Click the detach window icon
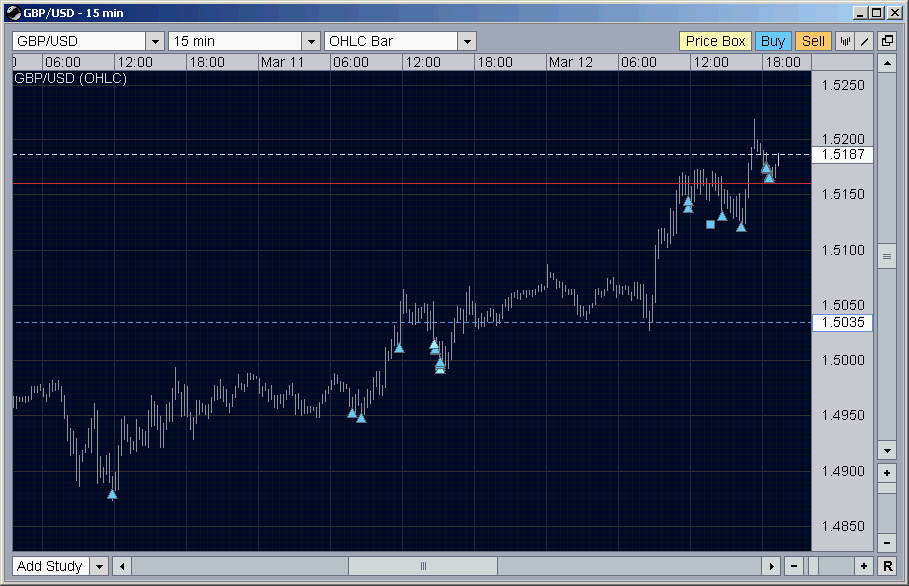The width and height of the screenshot is (909, 586). pos(887,41)
